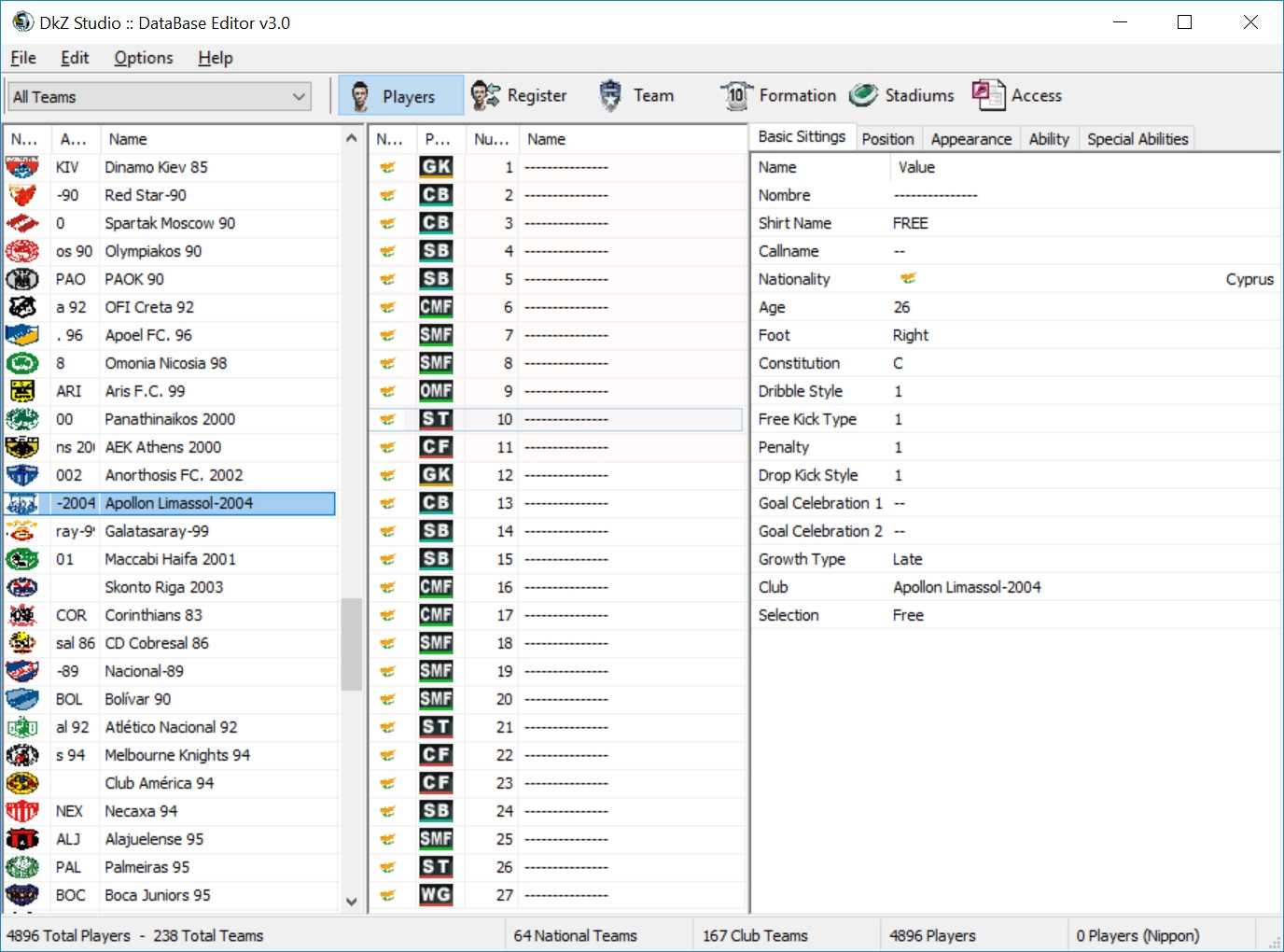Open the Formation section
The image size is (1284, 952).
coord(778,95)
